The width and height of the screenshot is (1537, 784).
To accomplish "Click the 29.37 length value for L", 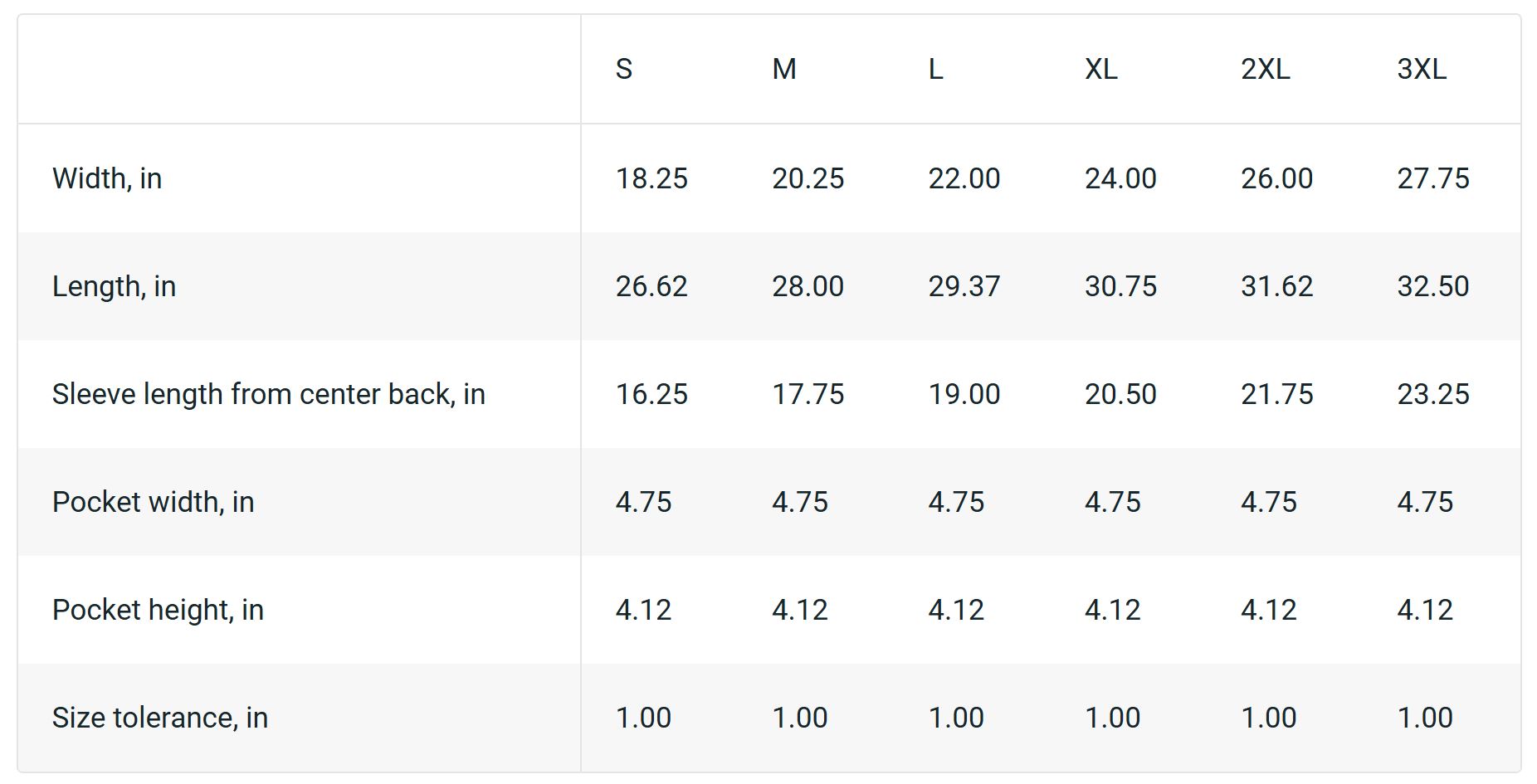I will (964, 286).
